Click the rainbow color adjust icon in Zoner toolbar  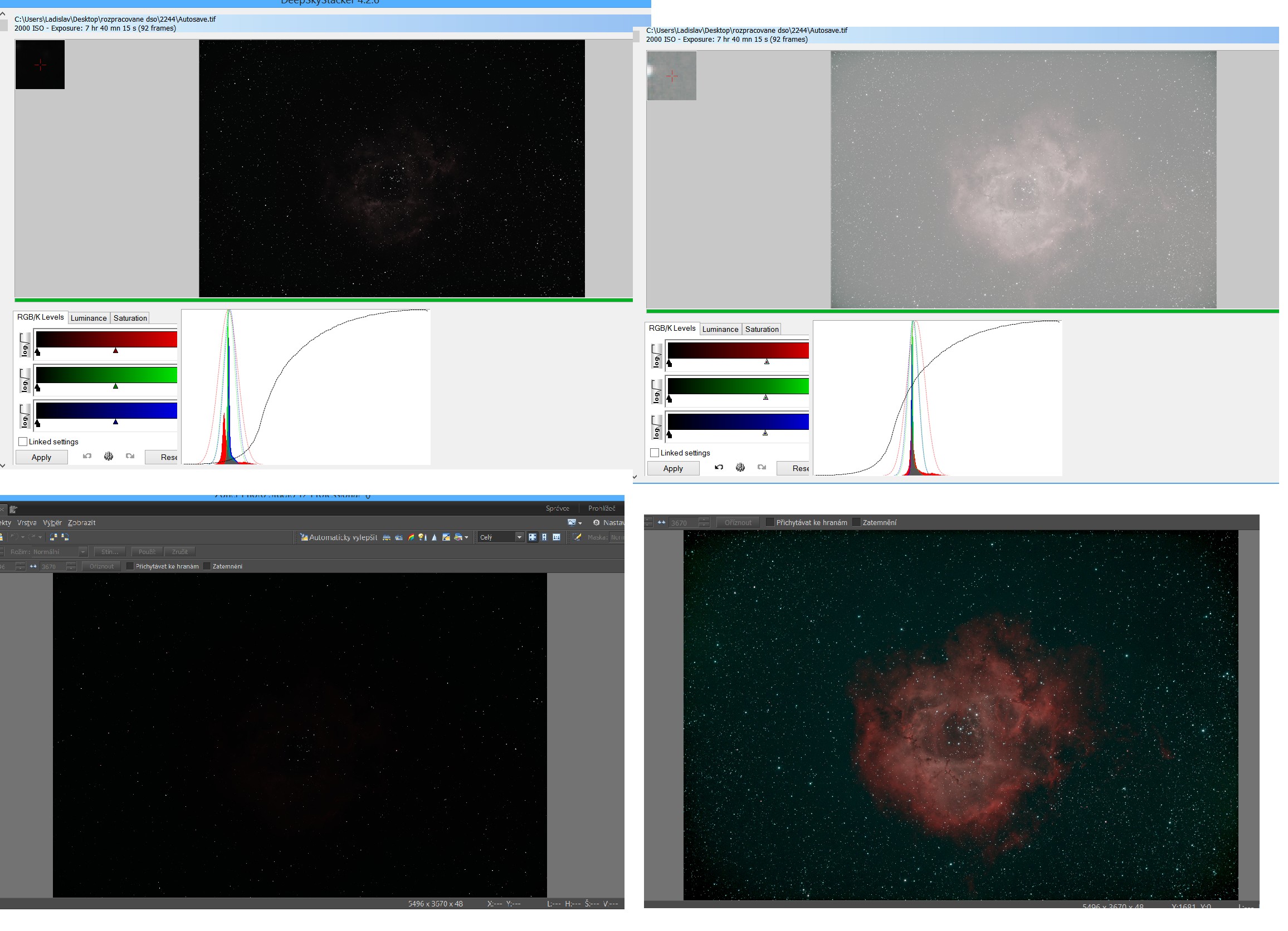[411, 537]
